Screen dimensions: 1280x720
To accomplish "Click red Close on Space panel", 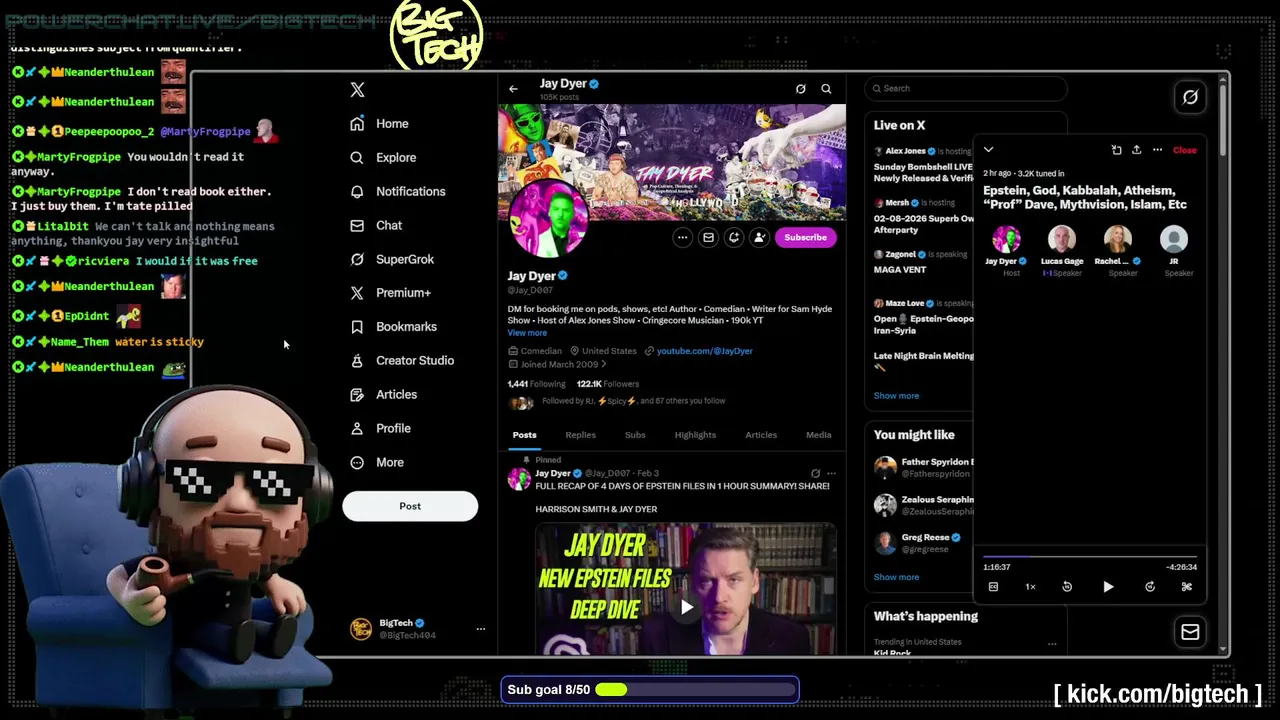I will pos(1184,151).
